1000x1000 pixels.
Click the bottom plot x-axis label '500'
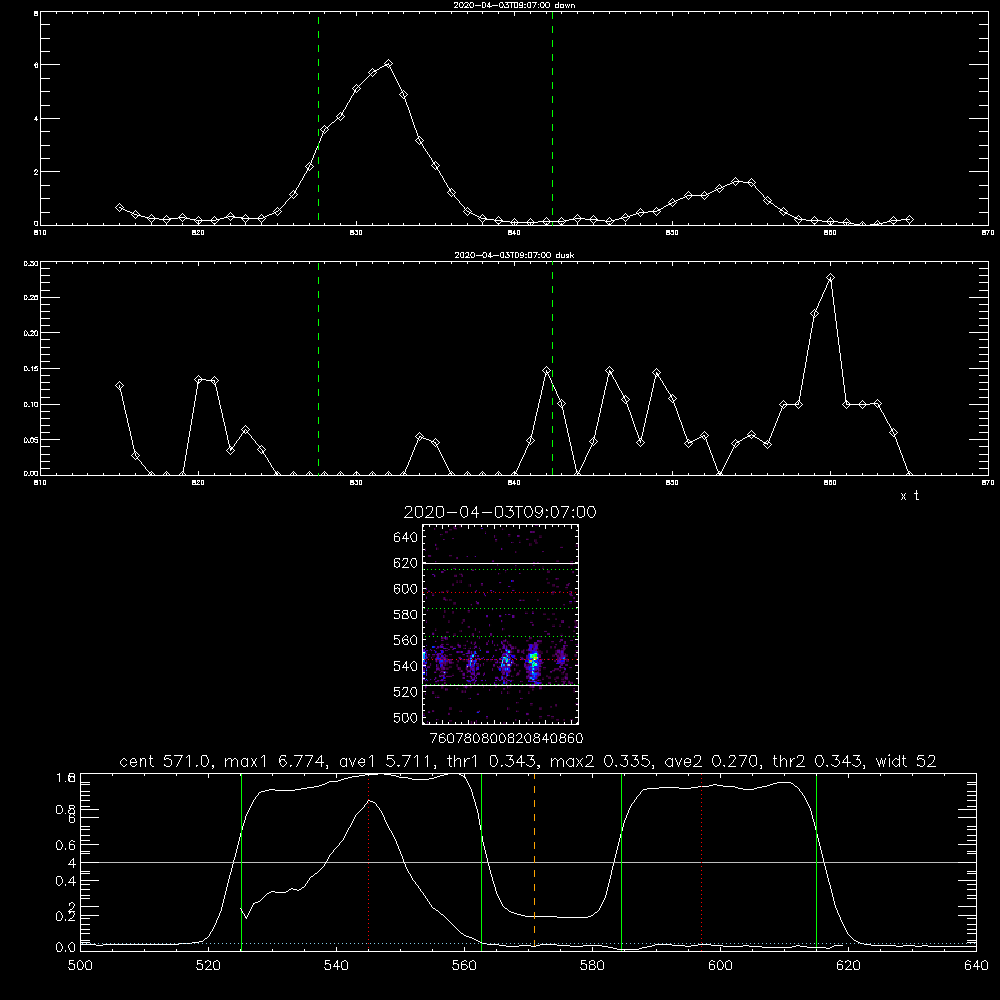pyautogui.click(x=80, y=966)
